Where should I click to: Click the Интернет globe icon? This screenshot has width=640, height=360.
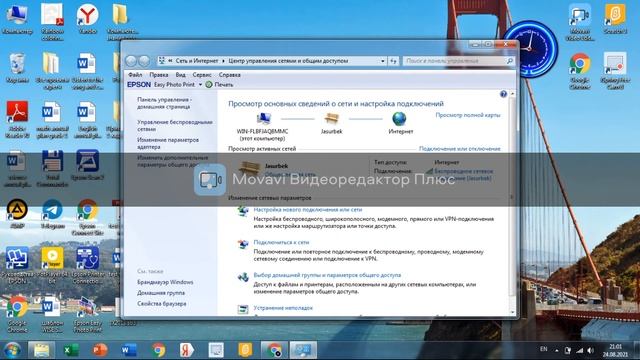pos(399,119)
